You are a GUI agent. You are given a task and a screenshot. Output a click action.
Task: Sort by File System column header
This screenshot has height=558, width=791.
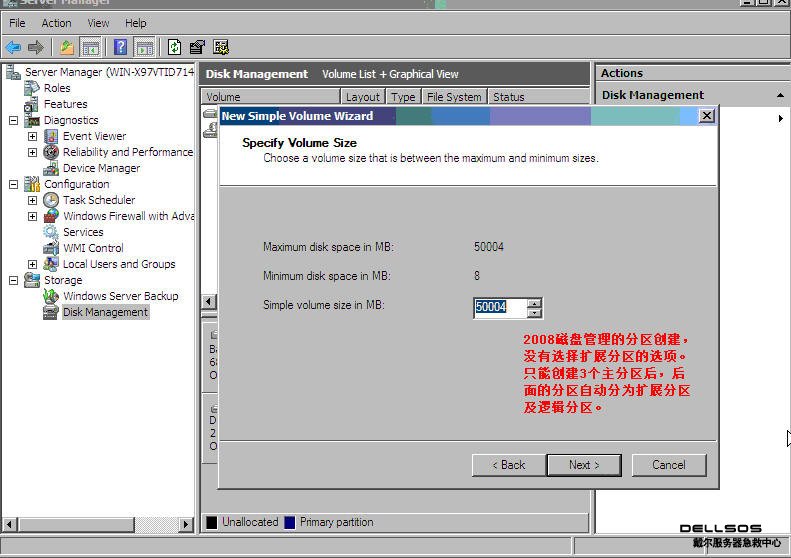[454, 97]
